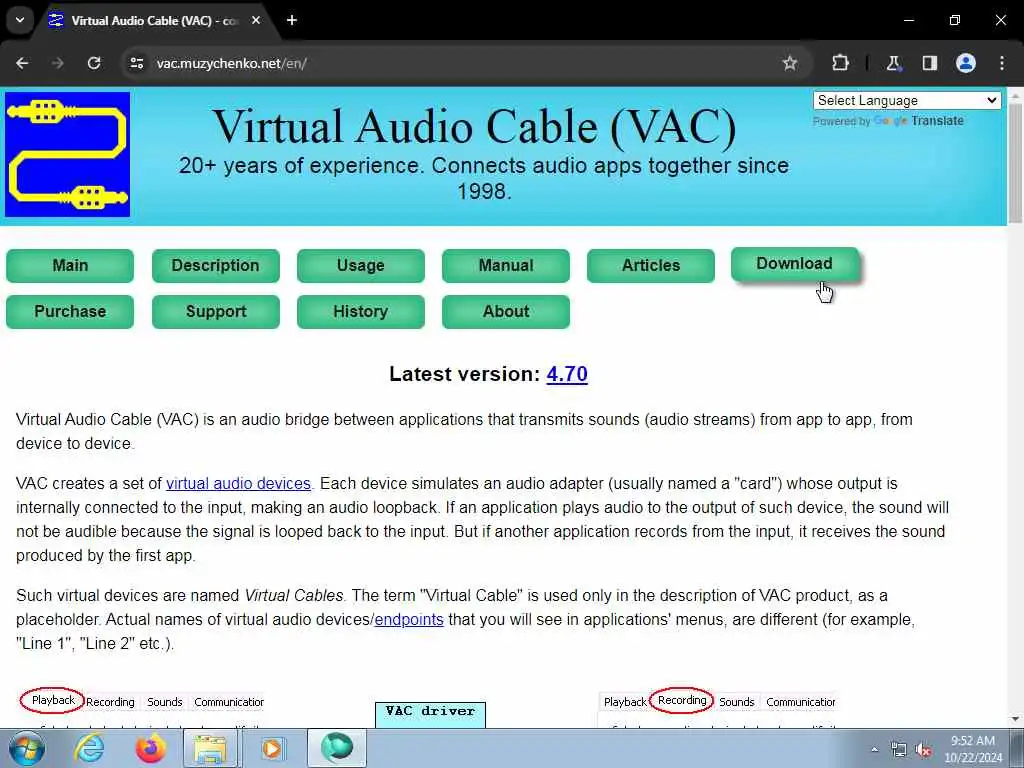Open the Main page button

click(x=70, y=266)
